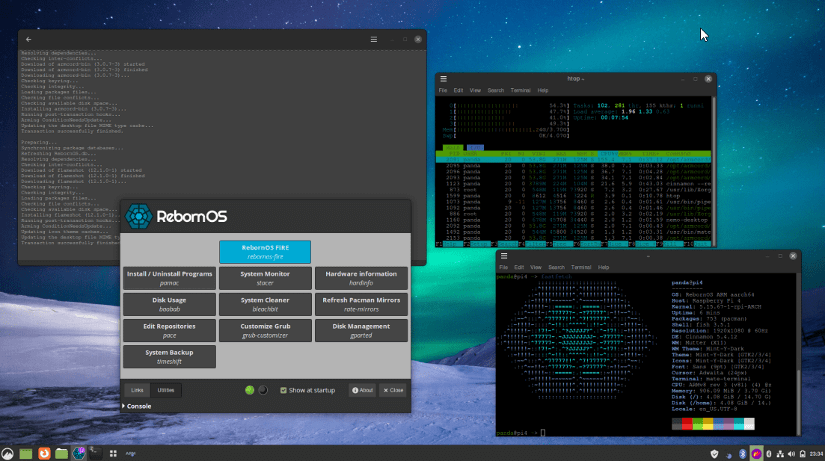825x461 pixels.
Task: Open the terminal taskbar icon
Action: (95, 453)
